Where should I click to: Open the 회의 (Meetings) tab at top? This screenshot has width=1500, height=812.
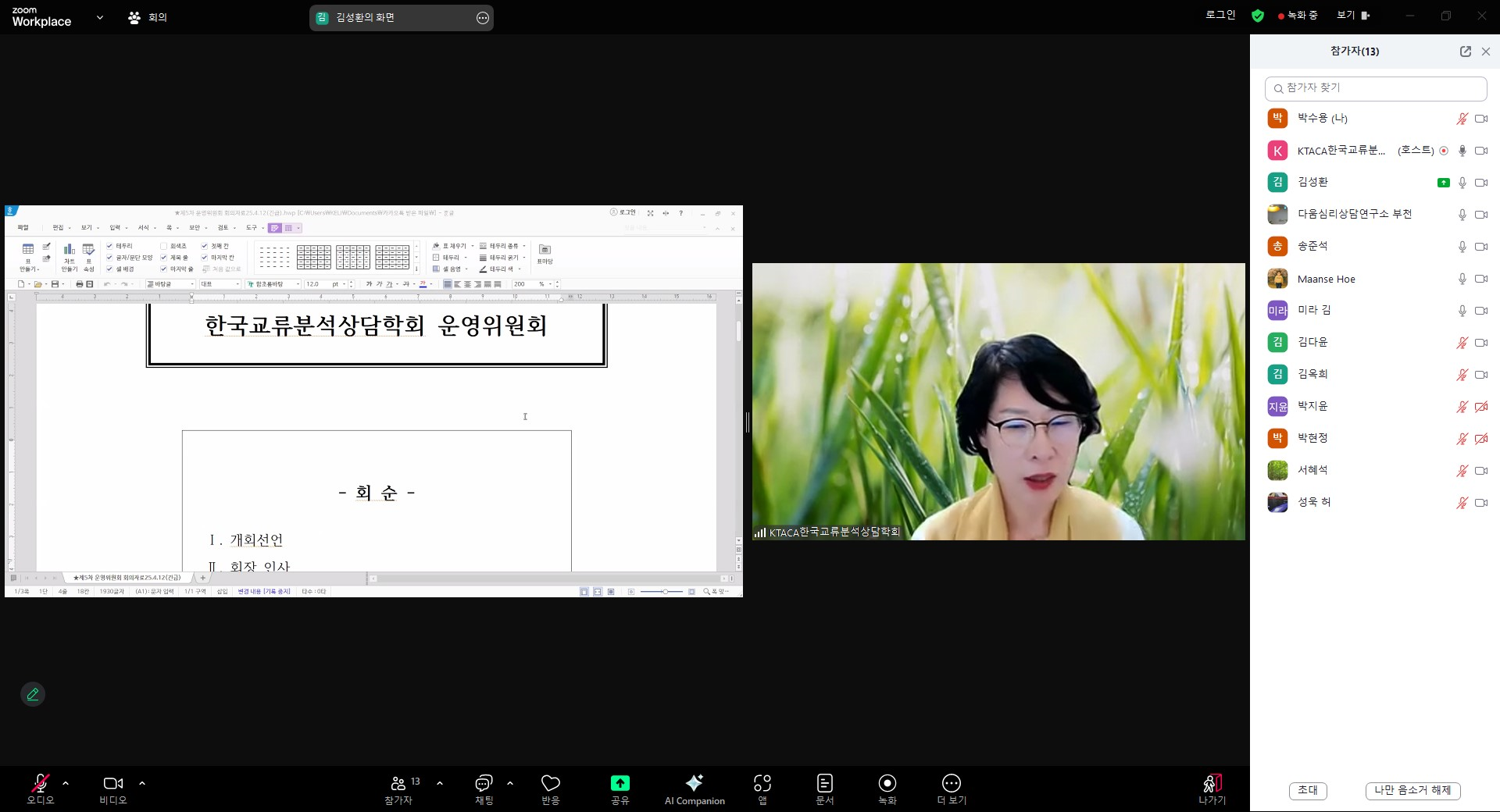click(148, 17)
